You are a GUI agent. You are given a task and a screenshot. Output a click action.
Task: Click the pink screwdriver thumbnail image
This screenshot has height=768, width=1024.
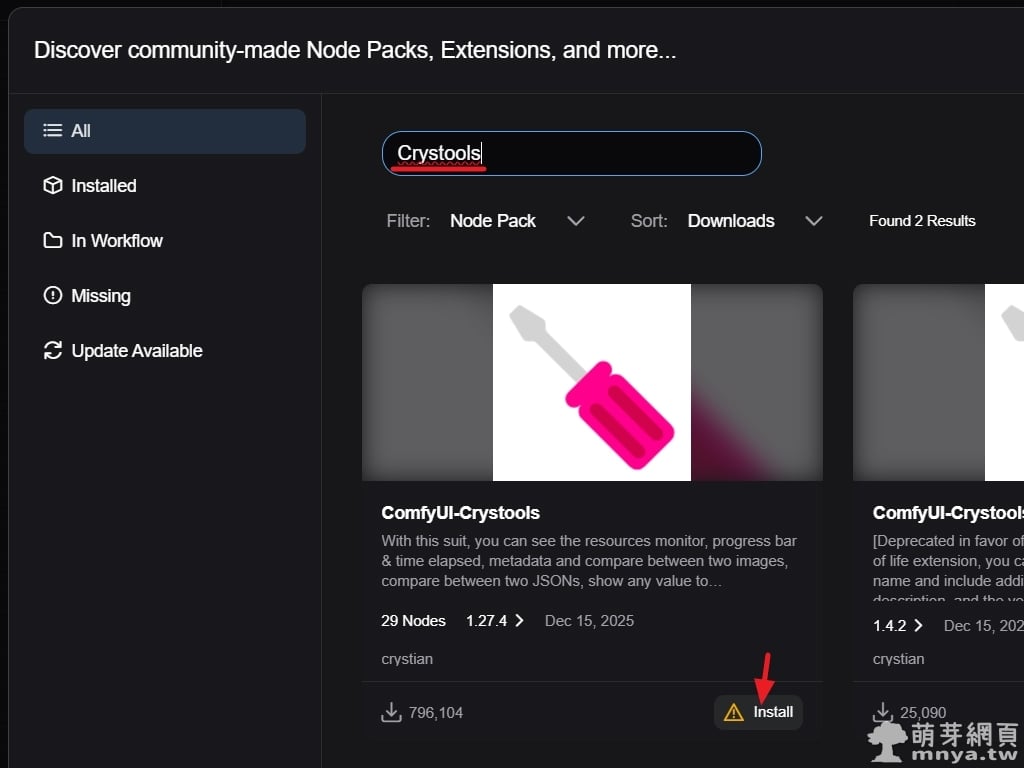(x=591, y=382)
